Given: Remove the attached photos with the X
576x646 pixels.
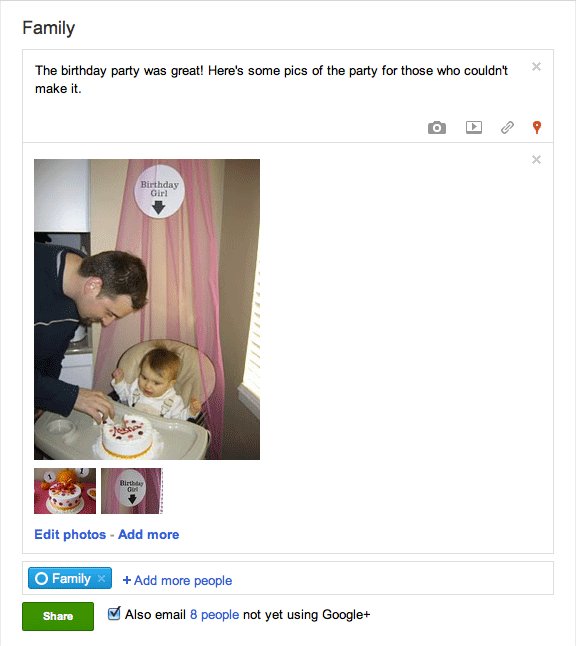Looking at the screenshot, I should tap(536, 160).
